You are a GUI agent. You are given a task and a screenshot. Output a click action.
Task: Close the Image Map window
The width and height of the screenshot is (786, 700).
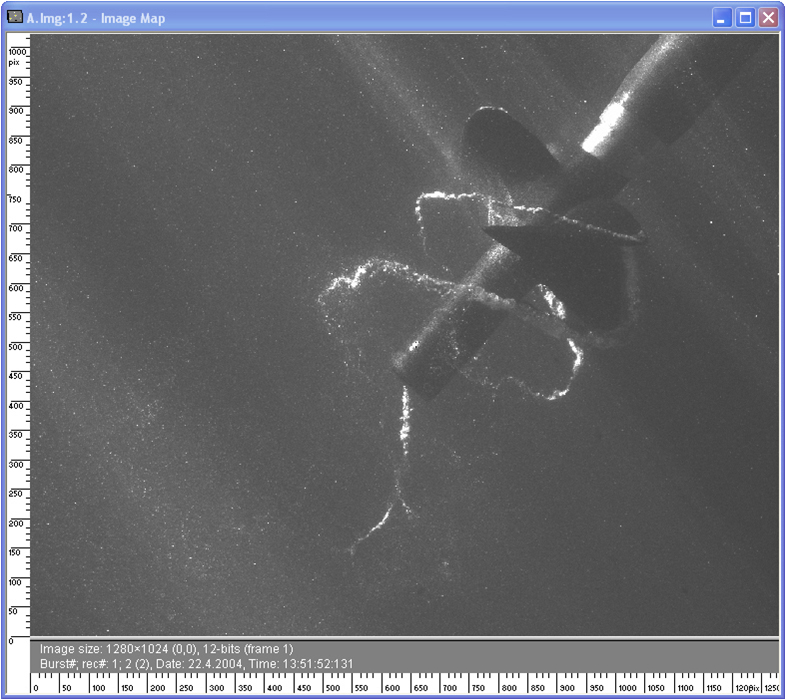click(x=768, y=18)
